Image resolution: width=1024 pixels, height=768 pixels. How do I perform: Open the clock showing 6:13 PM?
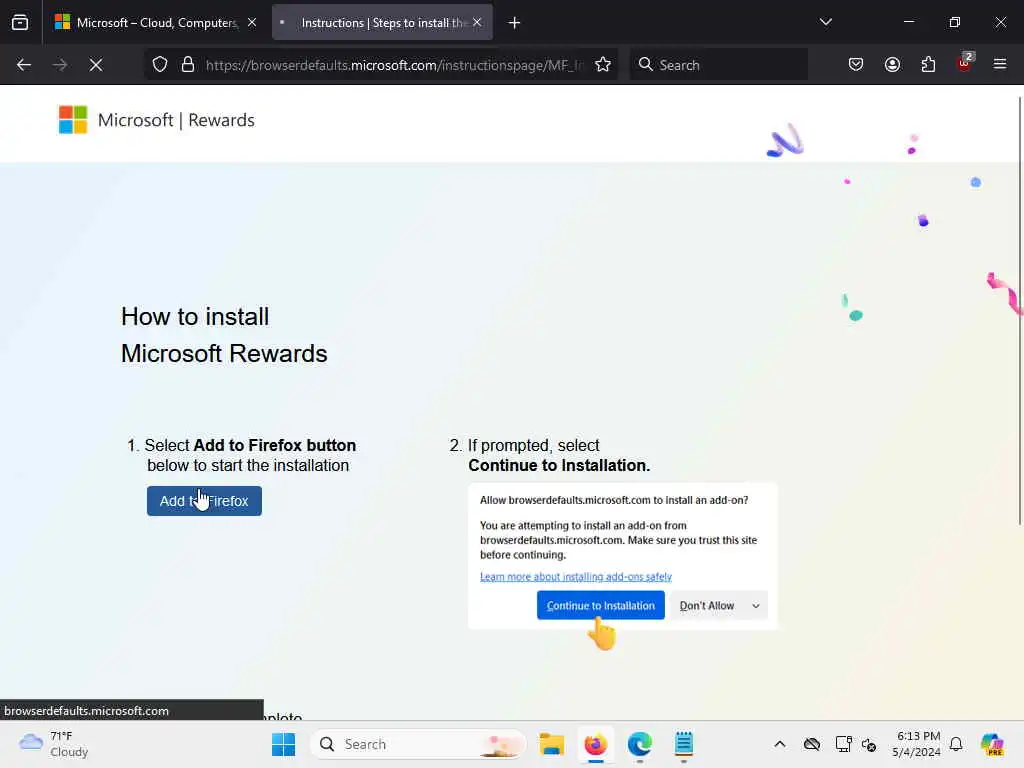(x=917, y=744)
